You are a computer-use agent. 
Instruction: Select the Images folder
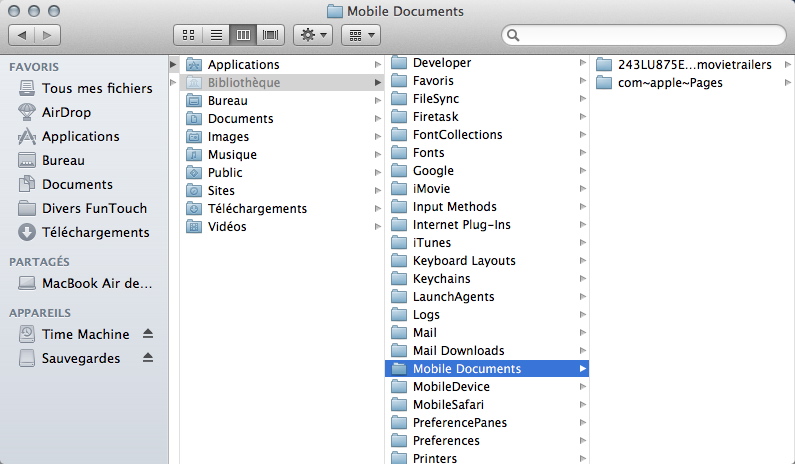tap(282, 136)
